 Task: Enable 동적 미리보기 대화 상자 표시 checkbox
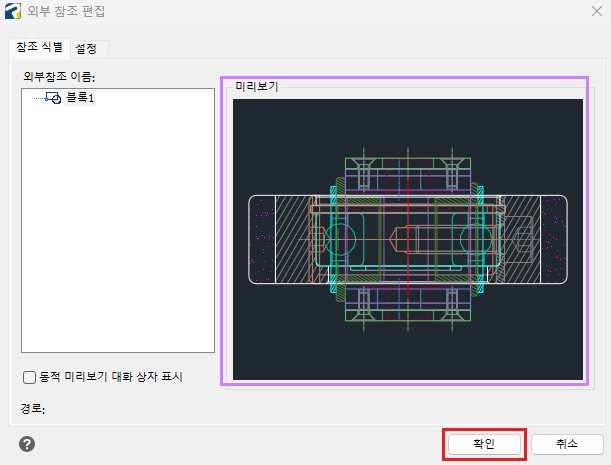(29, 377)
